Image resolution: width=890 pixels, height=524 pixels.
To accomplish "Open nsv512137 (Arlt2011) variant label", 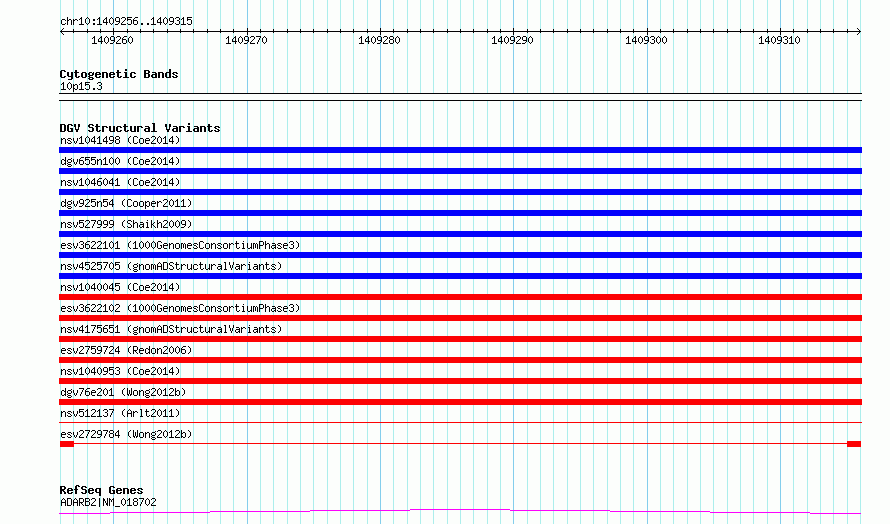I will pos(120,413).
